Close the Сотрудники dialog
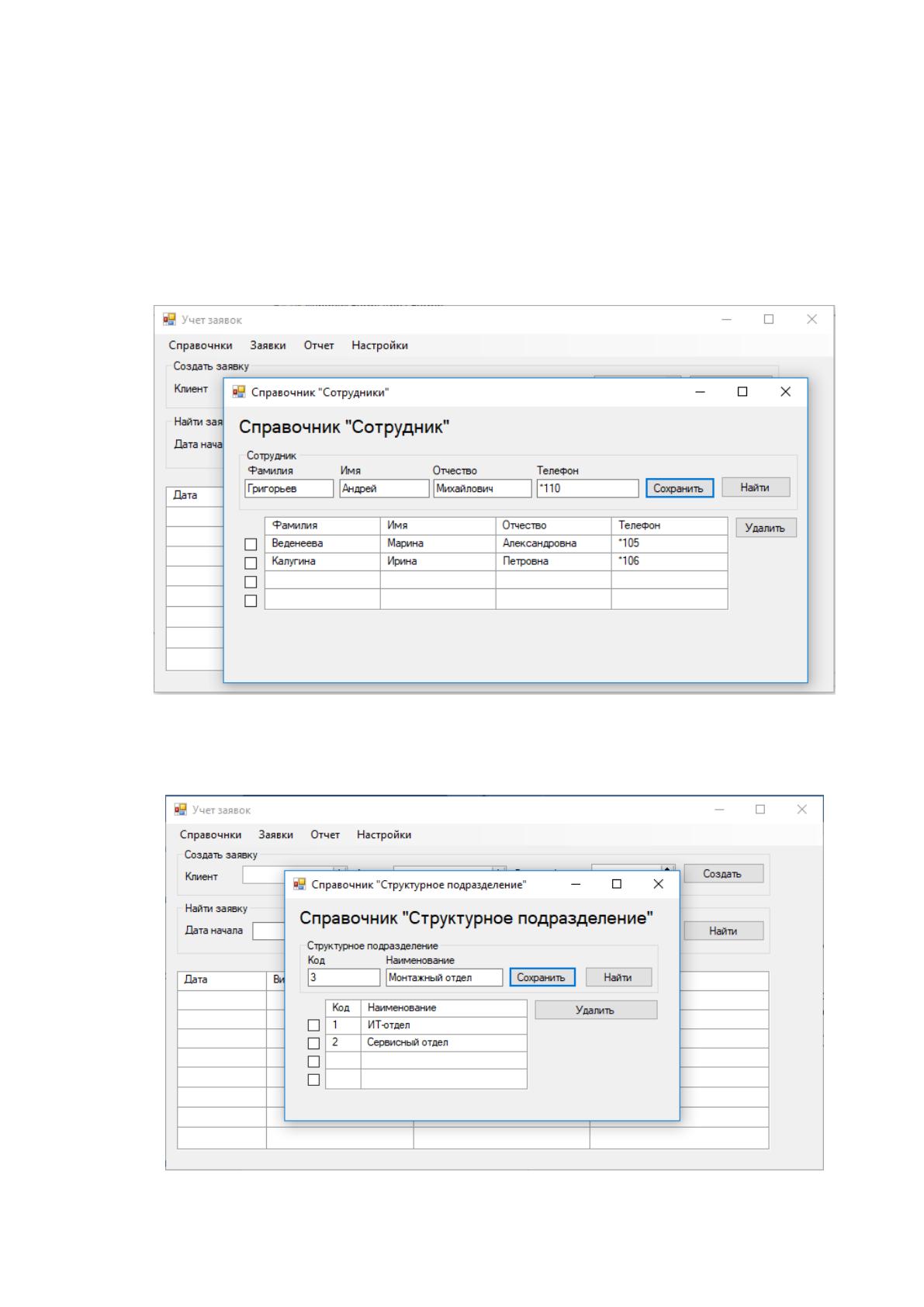This screenshot has width=924, height=1307. pos(785,392)
